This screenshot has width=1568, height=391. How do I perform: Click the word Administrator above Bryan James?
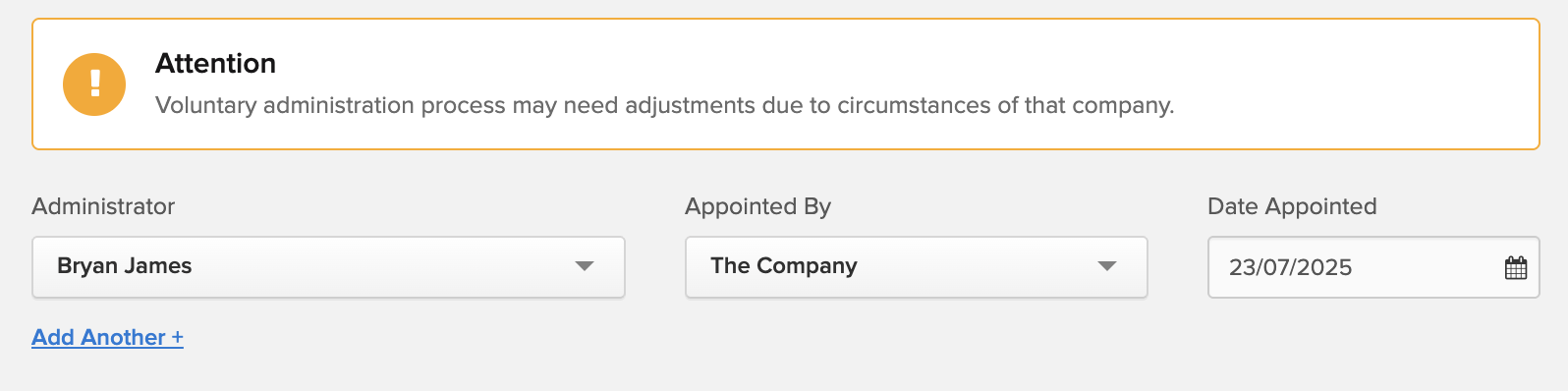[103, 206]
